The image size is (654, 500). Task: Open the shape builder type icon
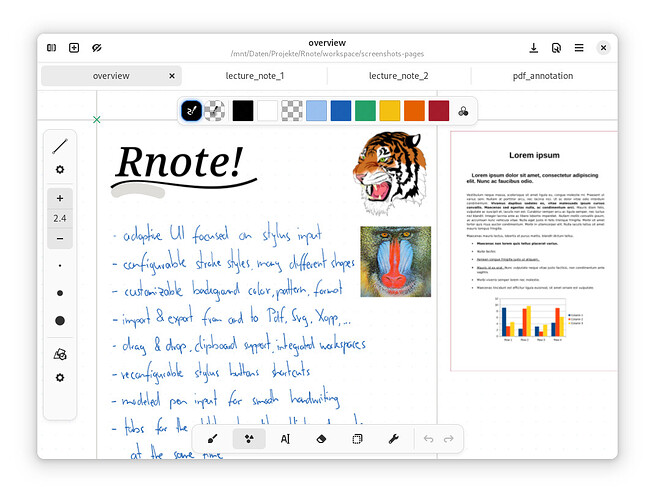point(60,354)
